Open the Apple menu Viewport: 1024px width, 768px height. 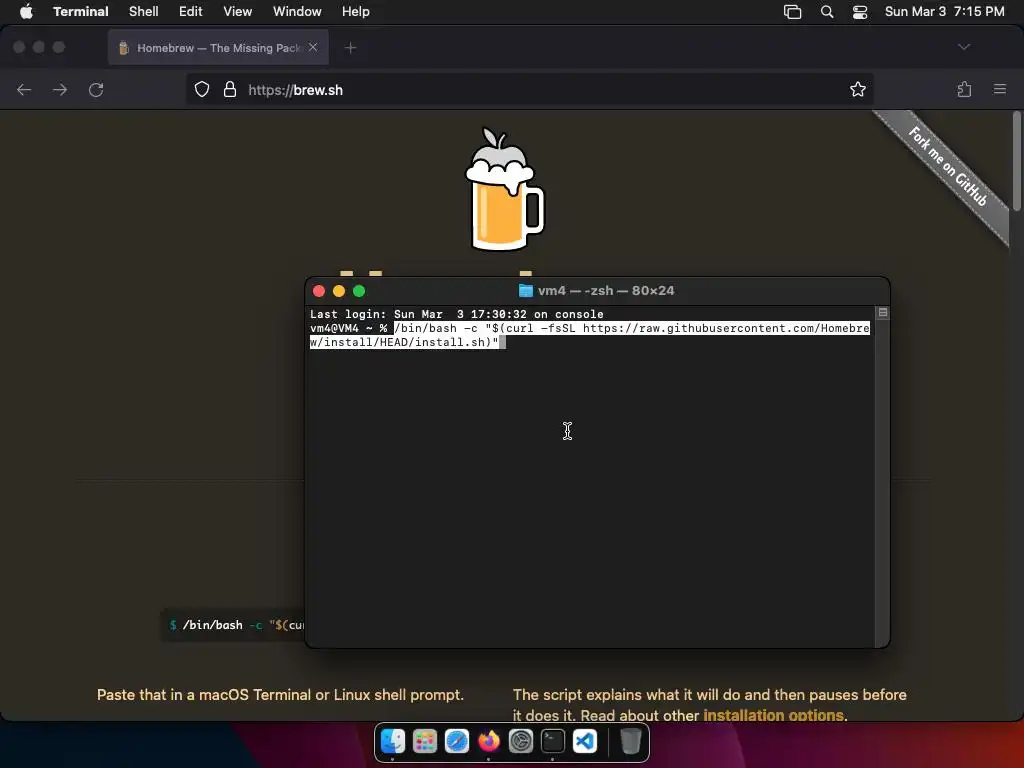tap(26, 12)
